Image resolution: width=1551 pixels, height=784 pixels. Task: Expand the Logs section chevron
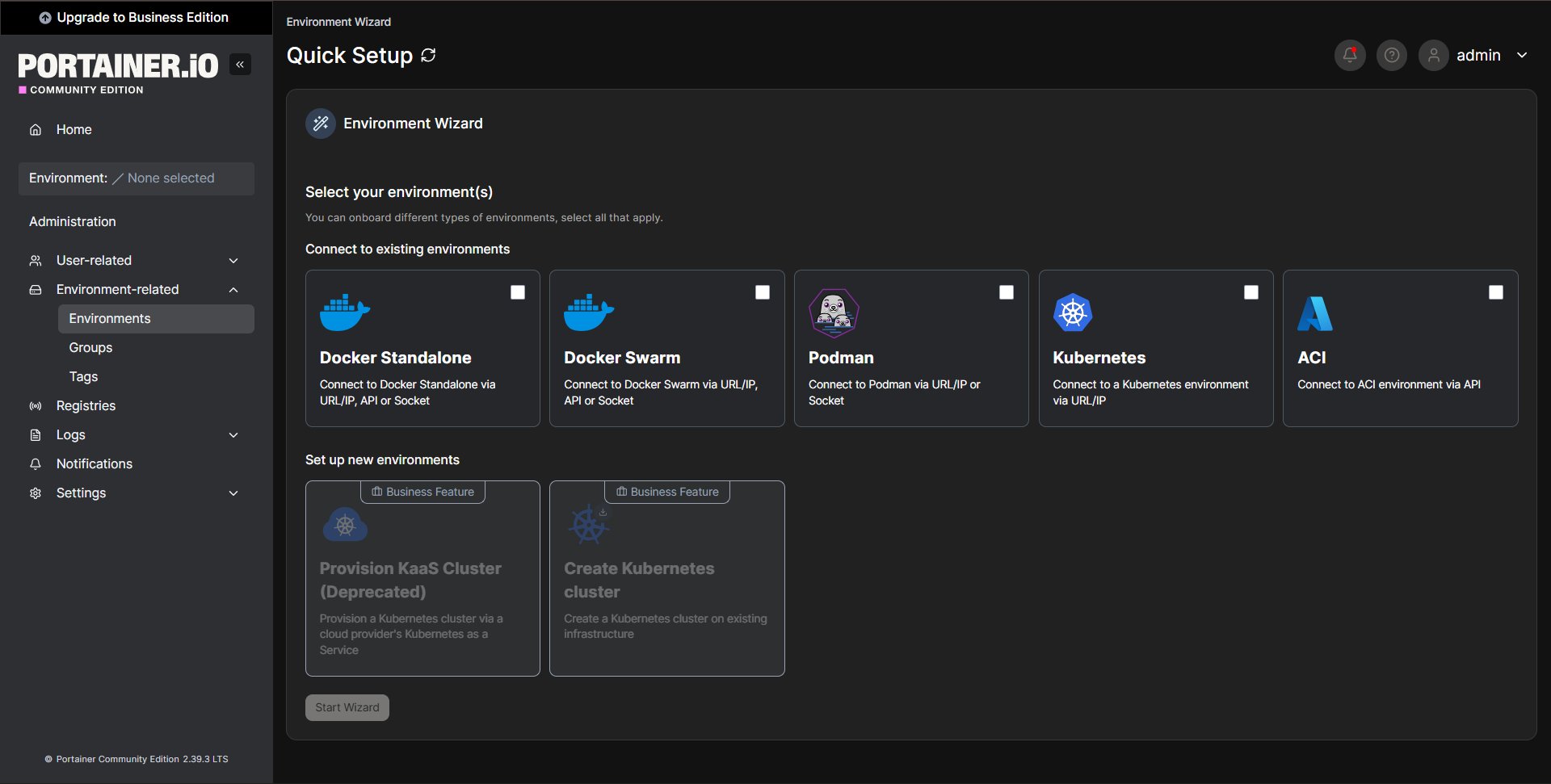click(x=233, y=435)
